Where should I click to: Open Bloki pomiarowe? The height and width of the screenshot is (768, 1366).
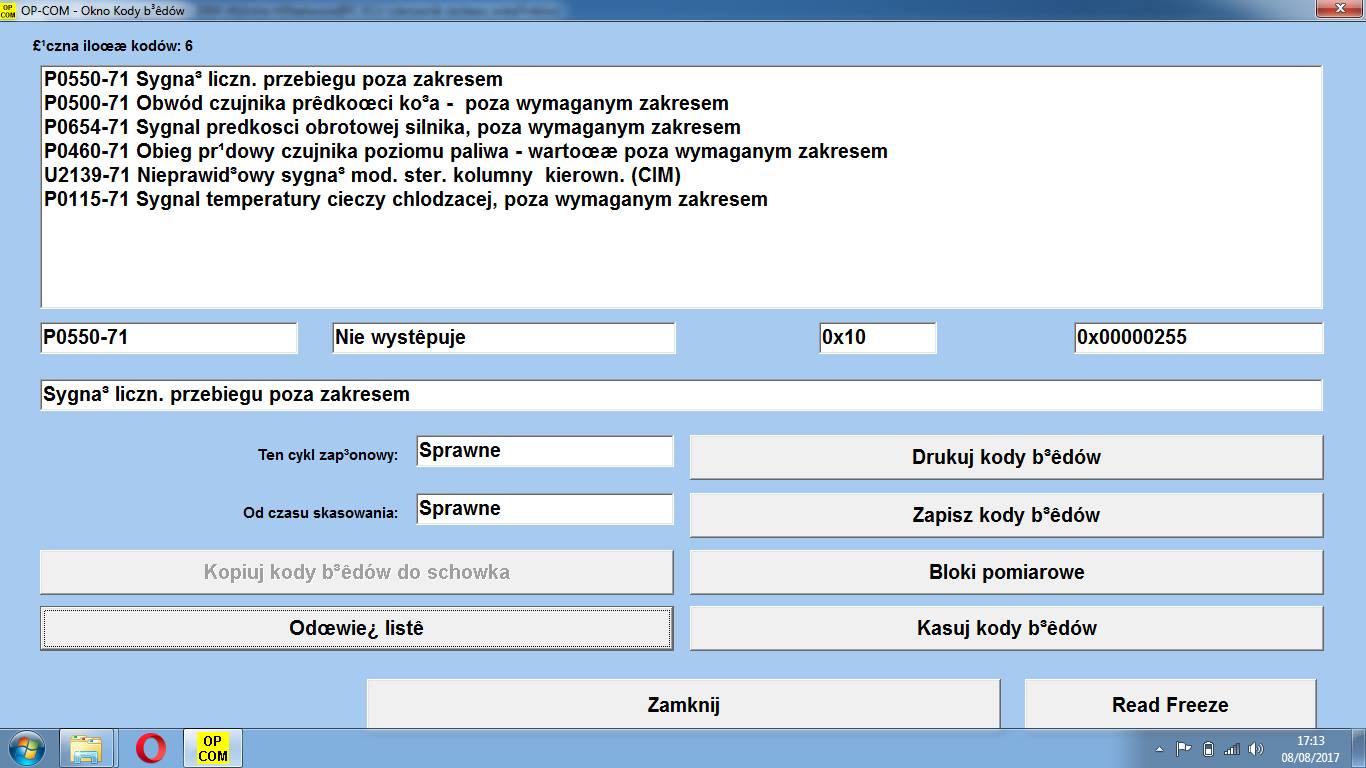click(1006, 572)
